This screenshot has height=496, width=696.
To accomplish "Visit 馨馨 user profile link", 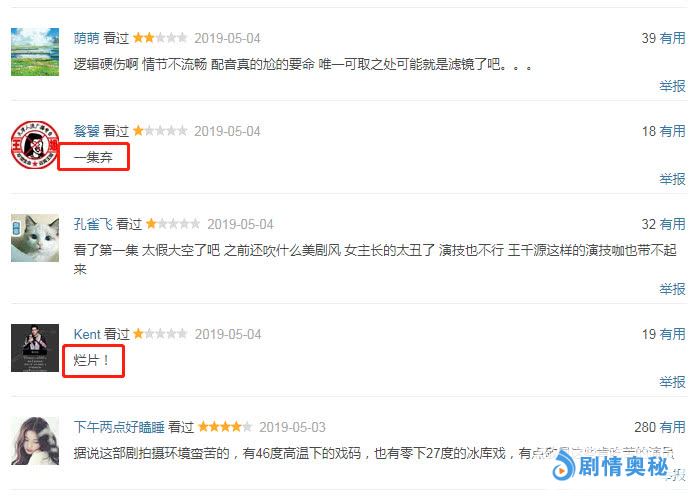I will pyautogui.click(x=87, y=131).
